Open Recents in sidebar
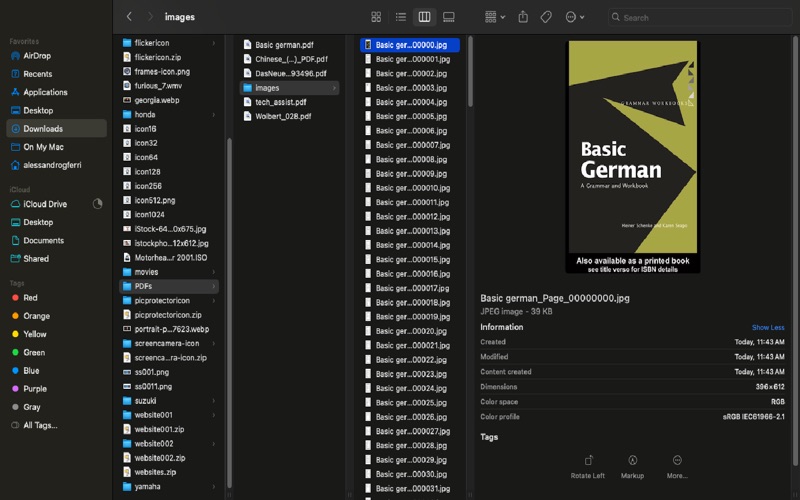 56,74
